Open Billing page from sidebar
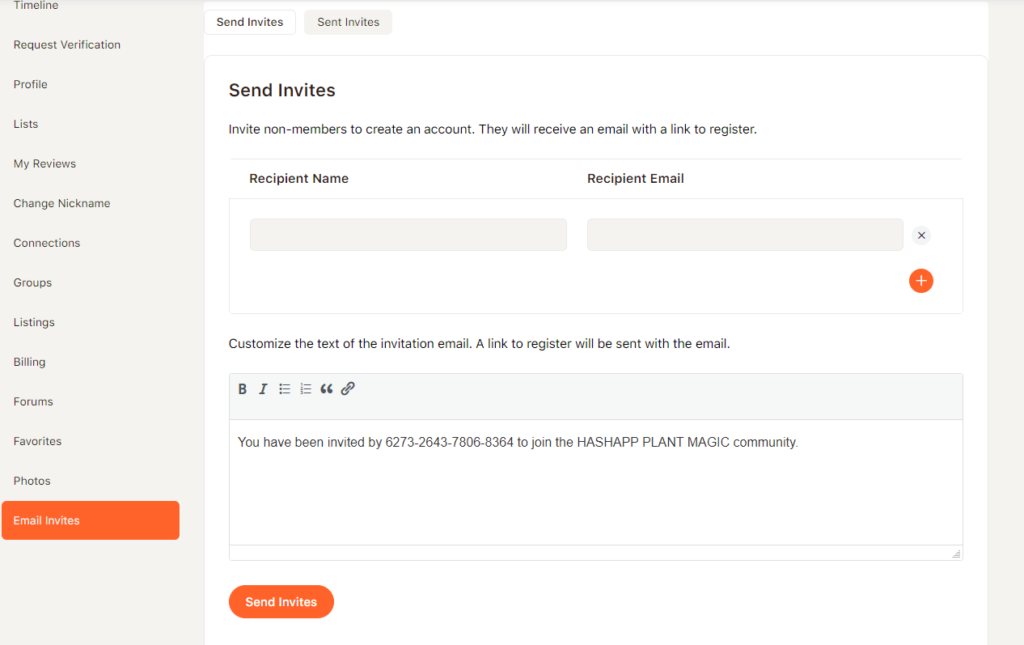Image resolution: width=1024 pixels, height=645 pixels. [x=29, y=362]
